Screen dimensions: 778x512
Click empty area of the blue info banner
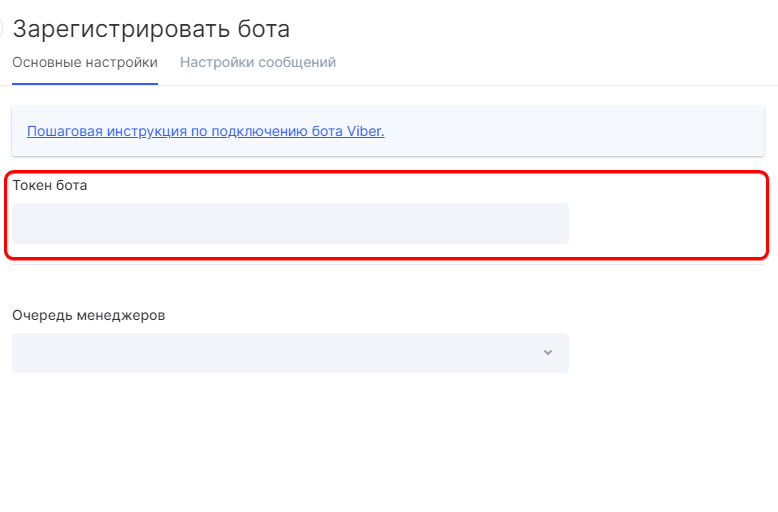[571, 131]
